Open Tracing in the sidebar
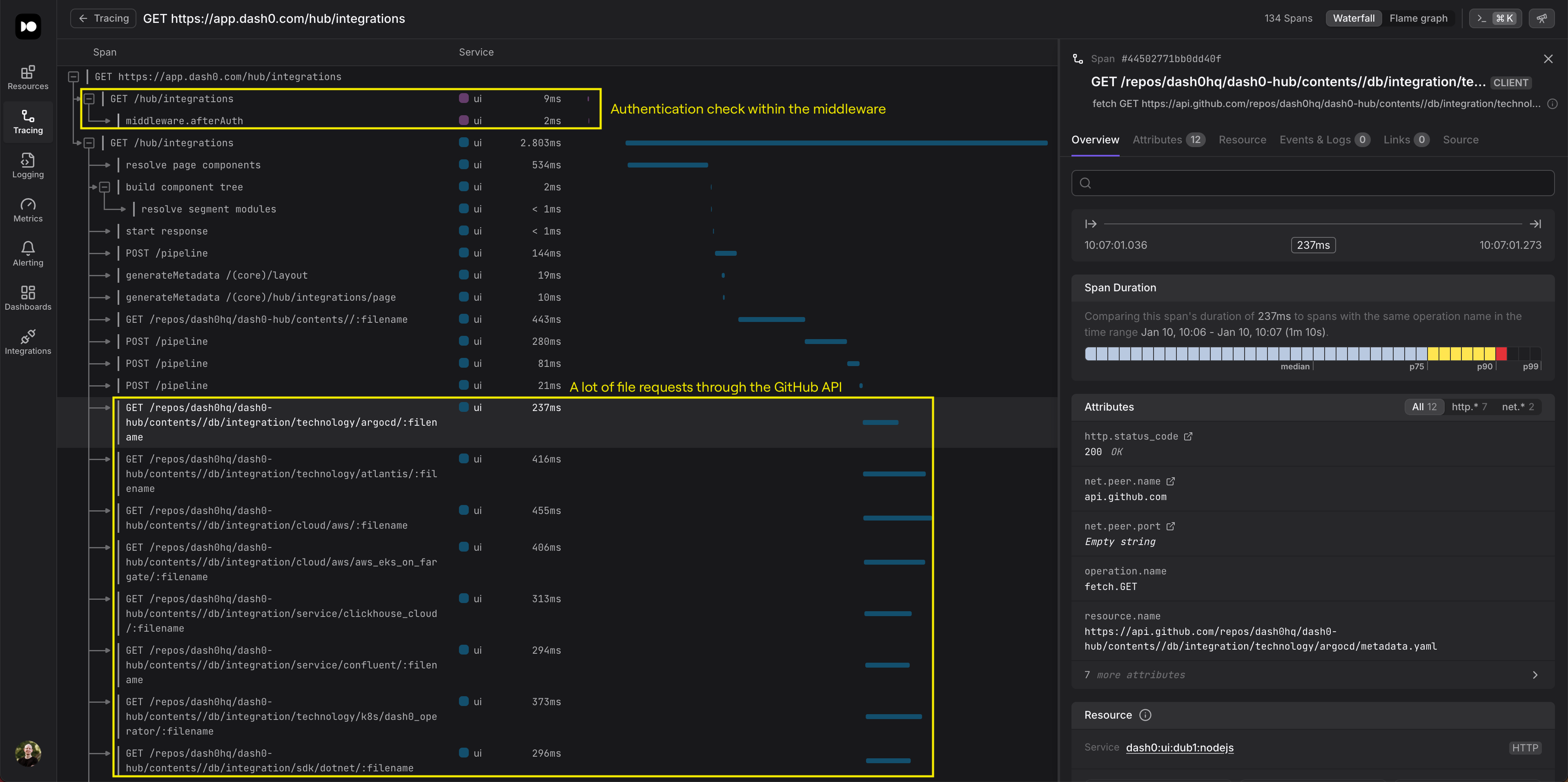The image size is (1568, 782). (x=28, y=122)
